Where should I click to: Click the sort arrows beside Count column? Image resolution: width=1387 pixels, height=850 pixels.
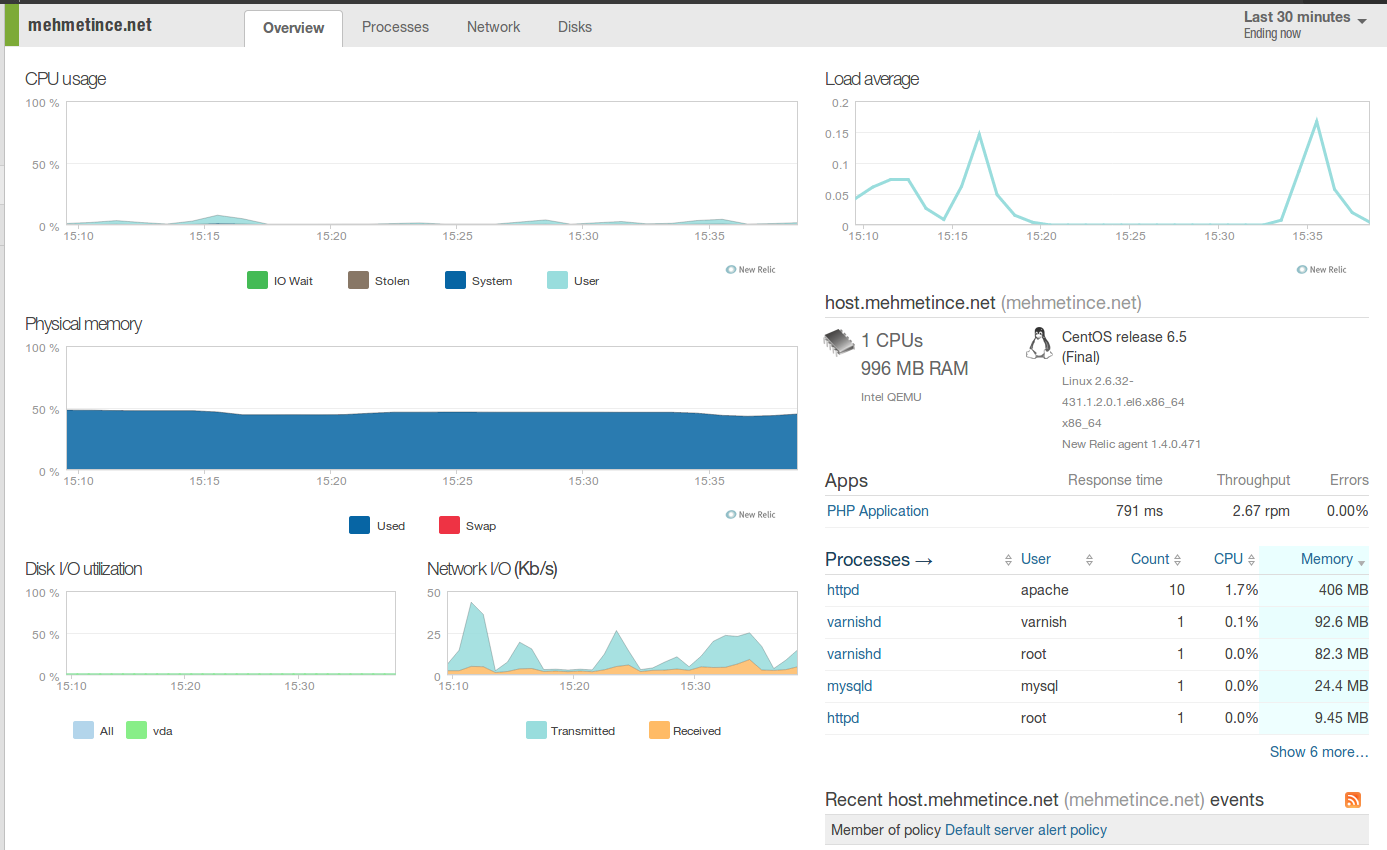click(1178, 560)
